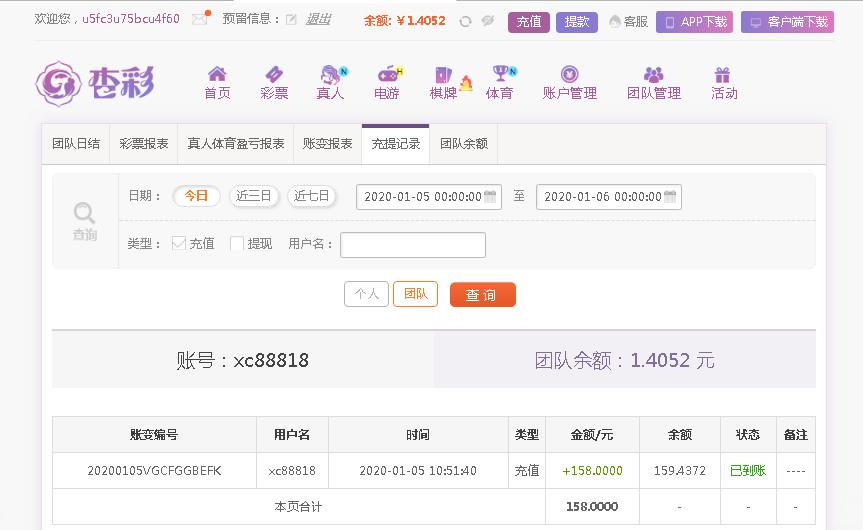Expand the 账户管理 menu
Image resolution: width=863 pixels, height=530 pixels.
(570, 83)
